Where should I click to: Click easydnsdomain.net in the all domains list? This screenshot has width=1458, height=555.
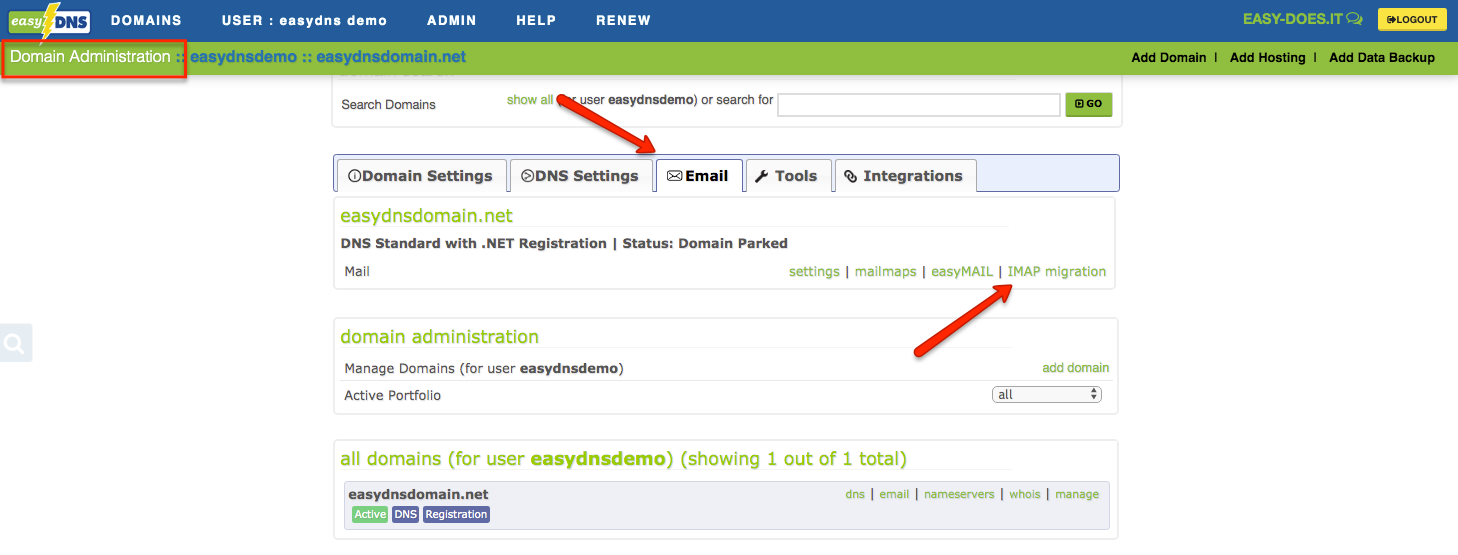pos(418,494)
